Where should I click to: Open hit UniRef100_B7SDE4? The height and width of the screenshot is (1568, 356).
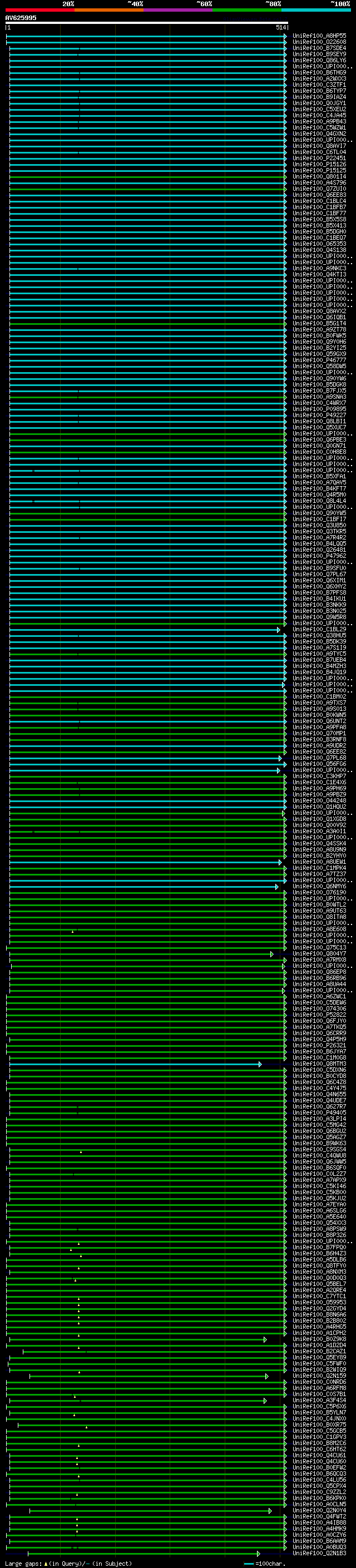pos(319,48)
